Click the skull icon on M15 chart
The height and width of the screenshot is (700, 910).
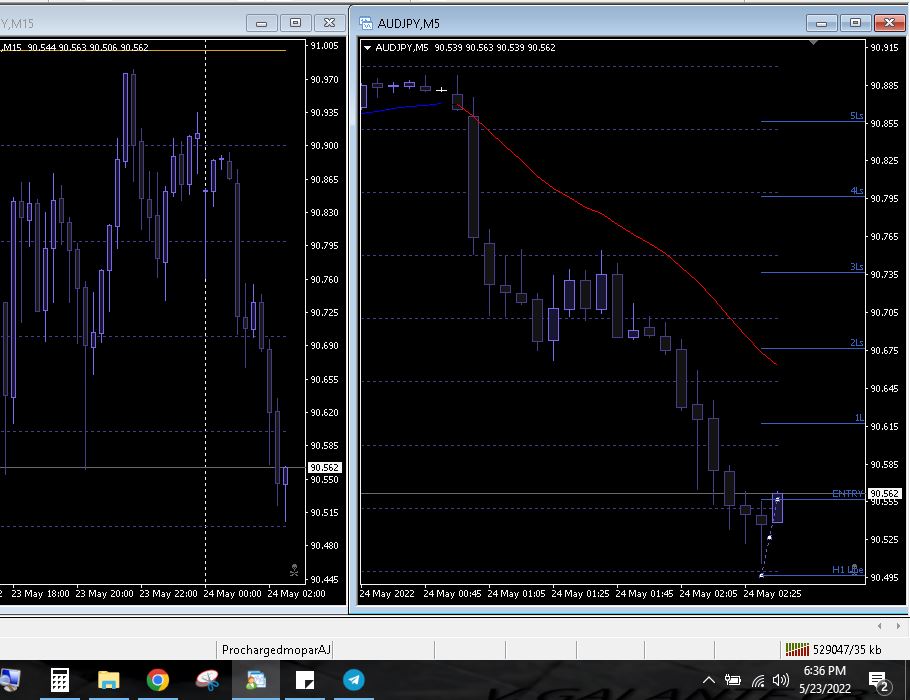tap(294, 570)
